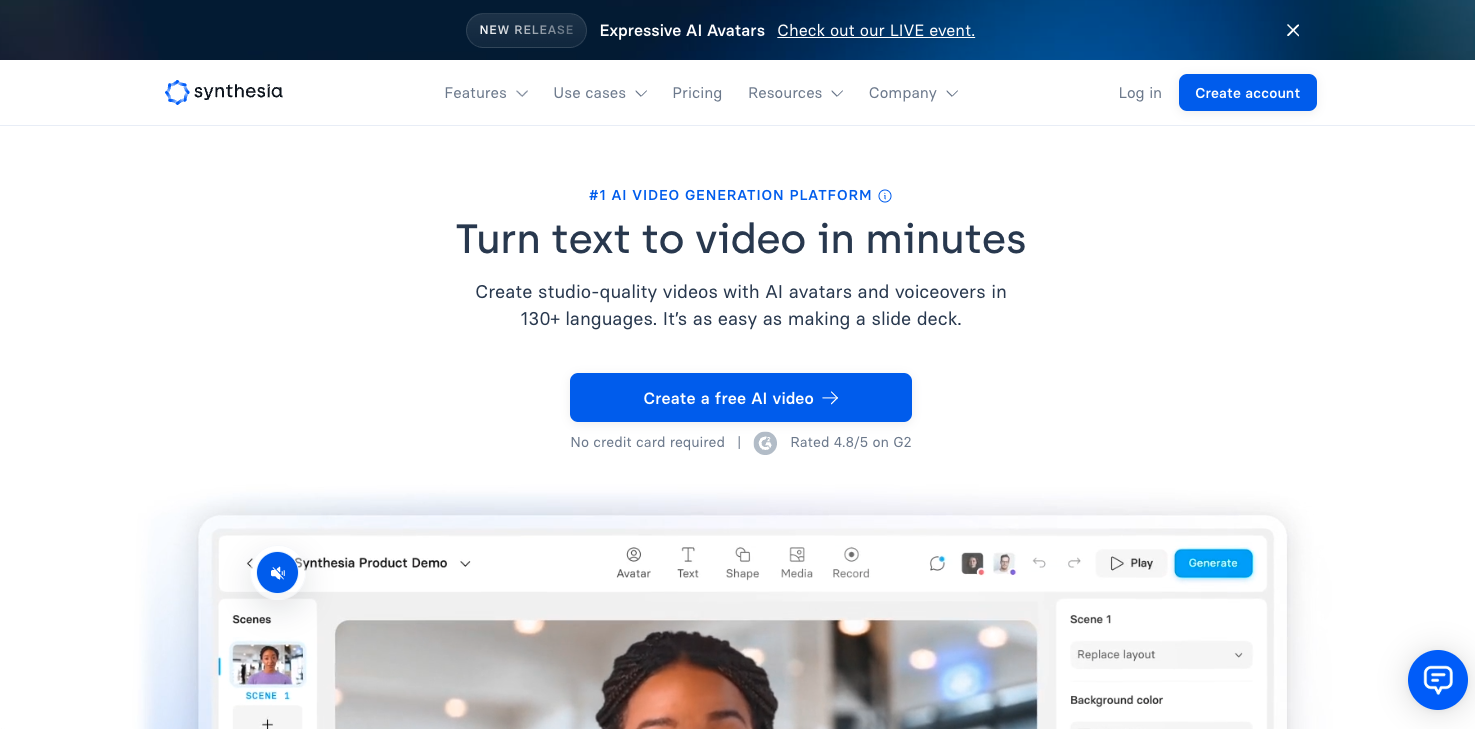This screenshot has width=1475, height=729.
Task: Close the New Release announcement banner
Action: pos(1293,30)
